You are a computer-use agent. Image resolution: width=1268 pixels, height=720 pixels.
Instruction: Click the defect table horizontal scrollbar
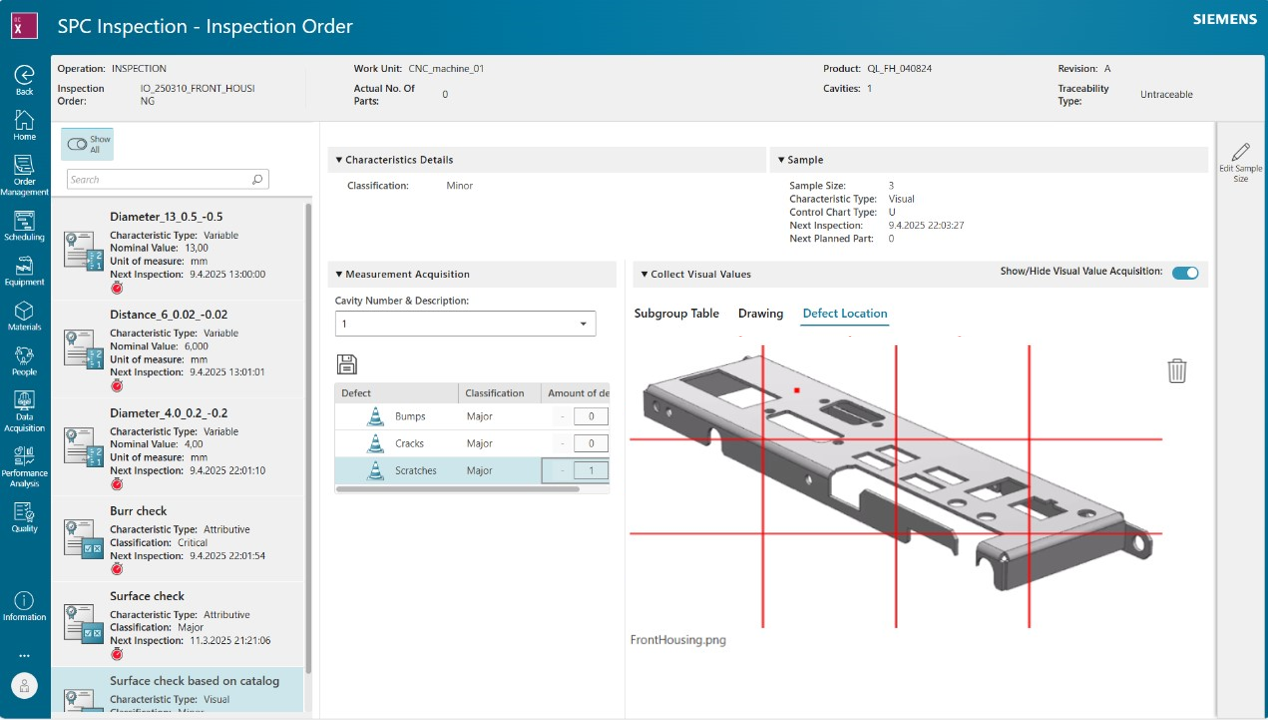[x=458, y=489]
